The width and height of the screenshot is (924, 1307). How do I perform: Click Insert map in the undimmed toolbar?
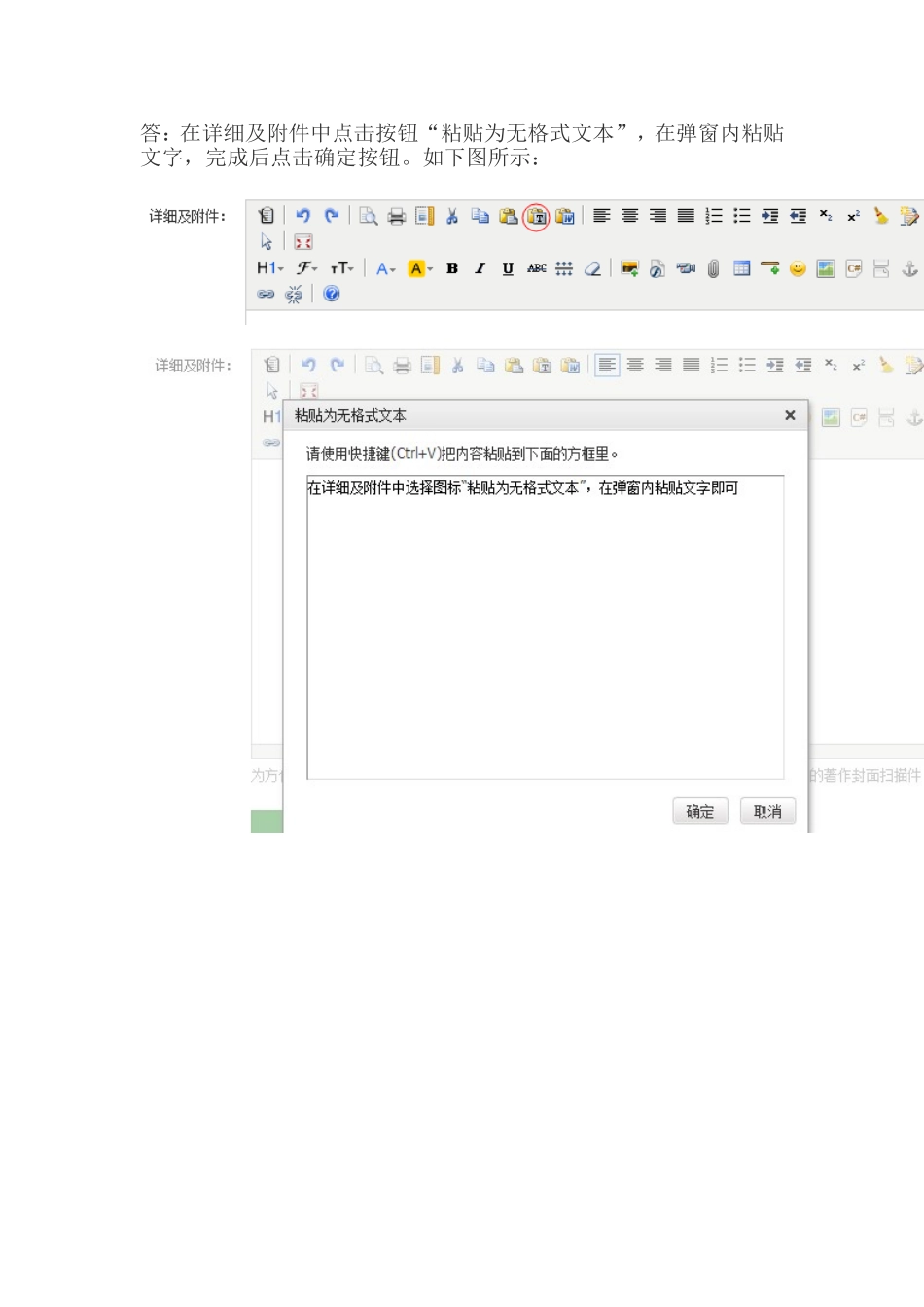pos(826,268)
